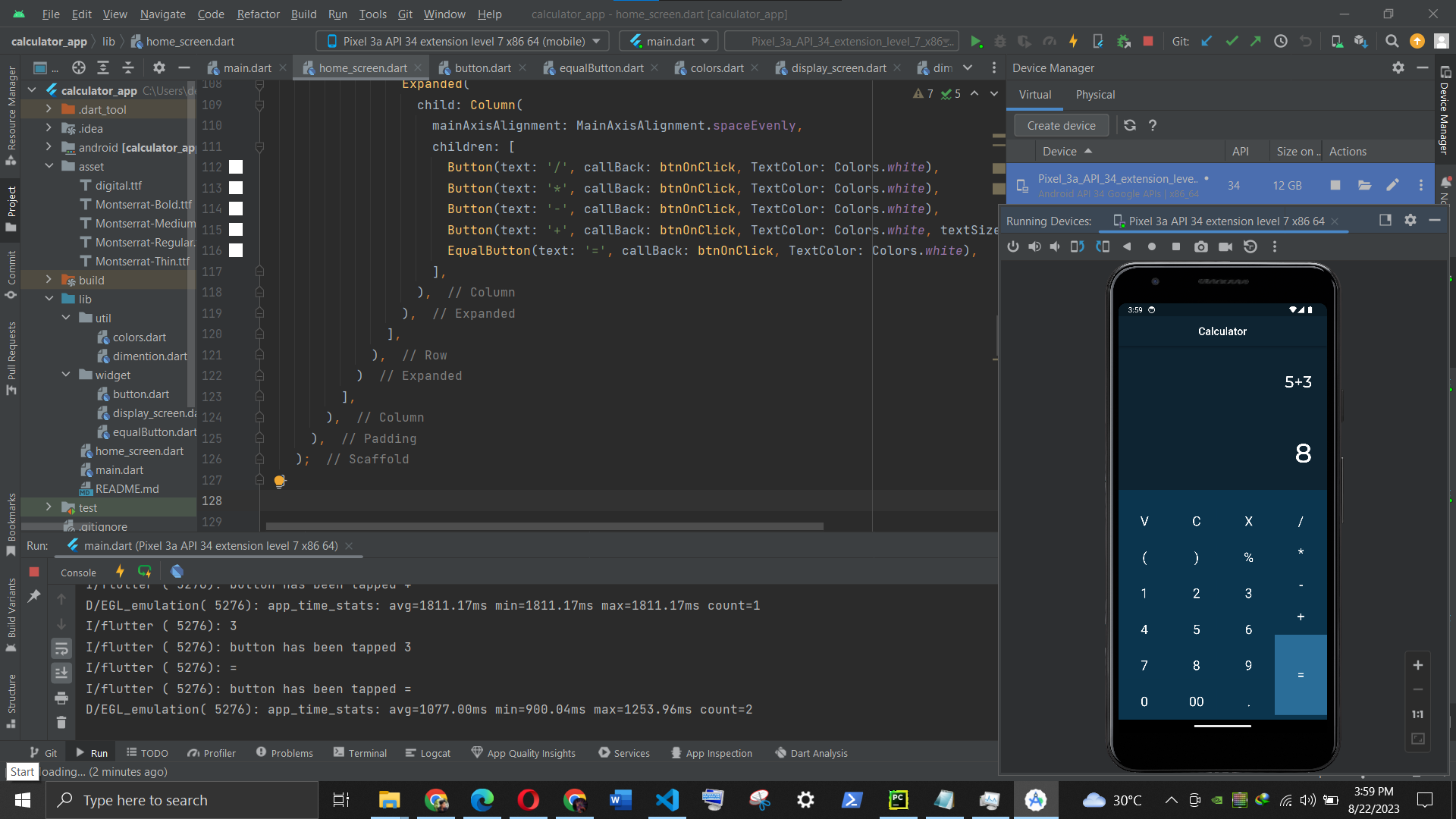The width and height of the screenshot is (1456, 819).
Task: Collapse the lib folder in project tree
Action: point(49,299)
